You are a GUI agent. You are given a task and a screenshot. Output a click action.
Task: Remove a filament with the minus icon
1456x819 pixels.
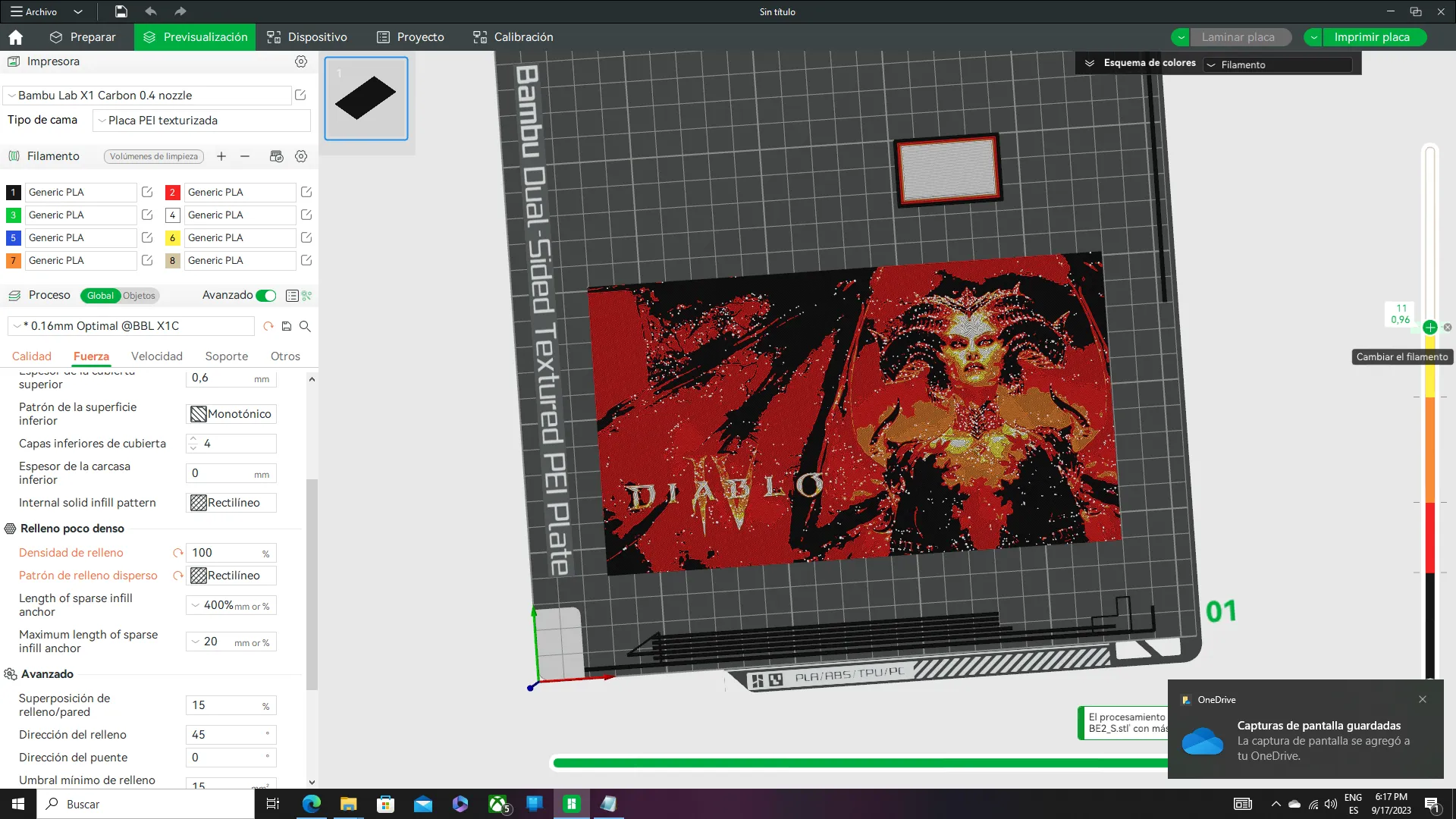[244, 156]
